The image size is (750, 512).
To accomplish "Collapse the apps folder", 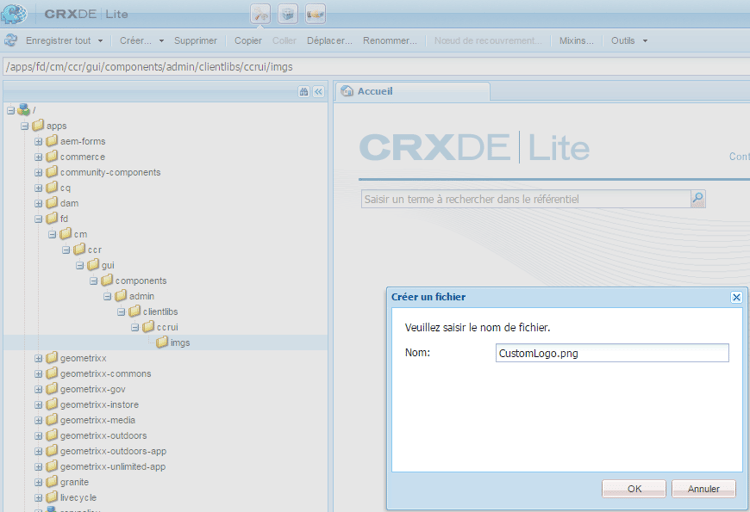I will (x=24, y=126).
